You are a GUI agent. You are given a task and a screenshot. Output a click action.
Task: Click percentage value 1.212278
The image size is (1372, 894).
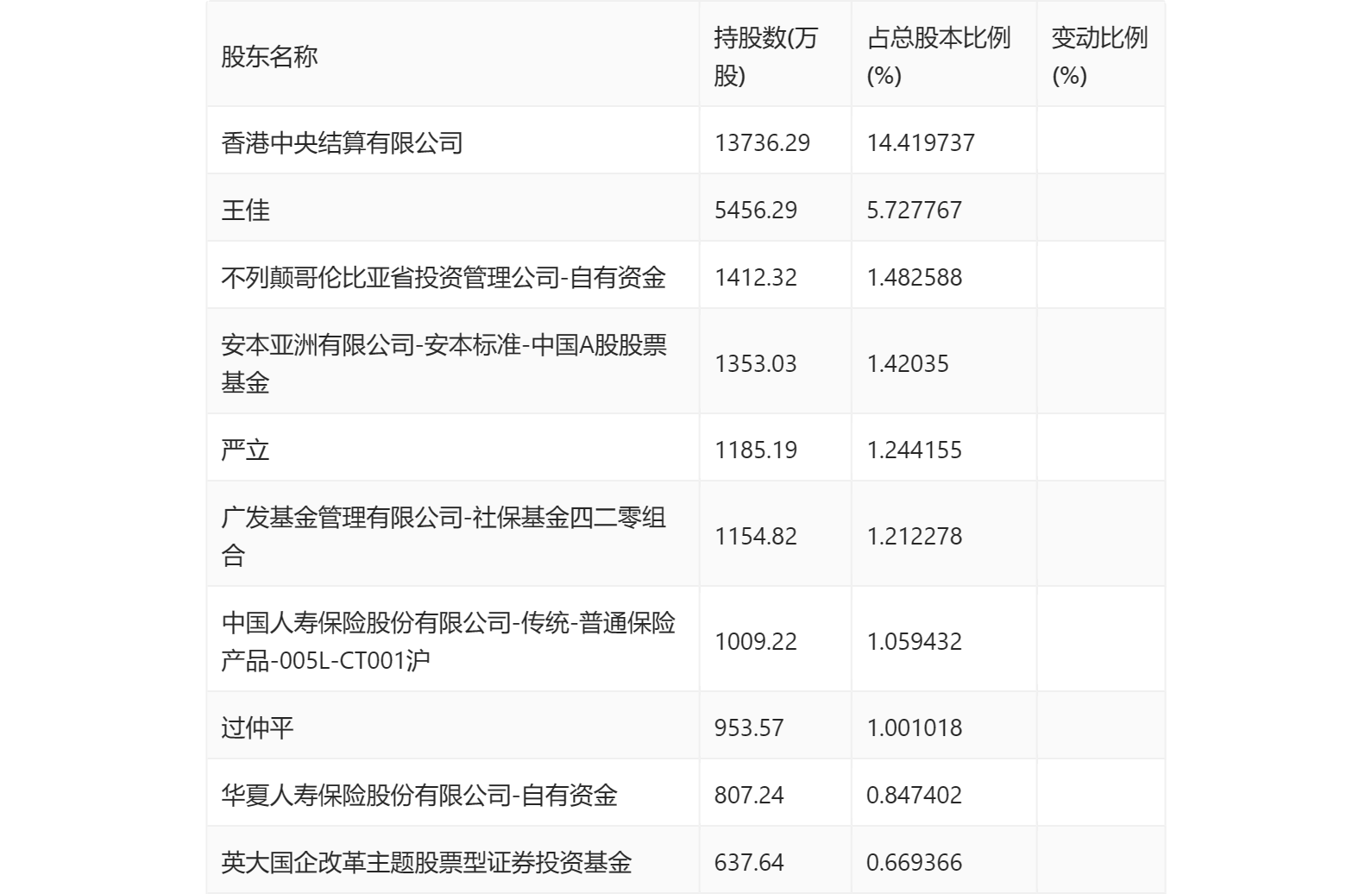[x=914, y=536]
